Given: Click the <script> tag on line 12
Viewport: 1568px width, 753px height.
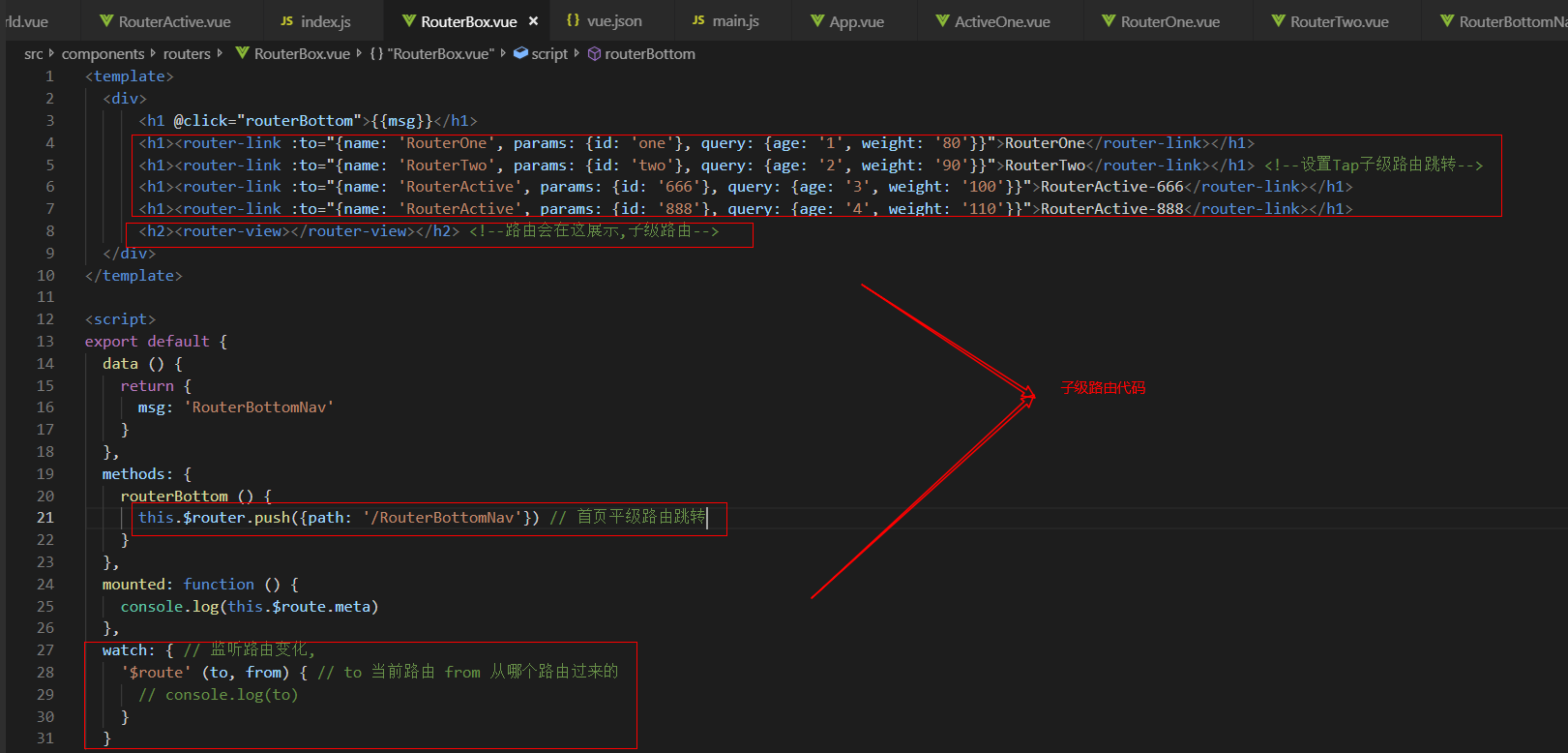Looking at the screenshot, I should click(x=120, y=319).
